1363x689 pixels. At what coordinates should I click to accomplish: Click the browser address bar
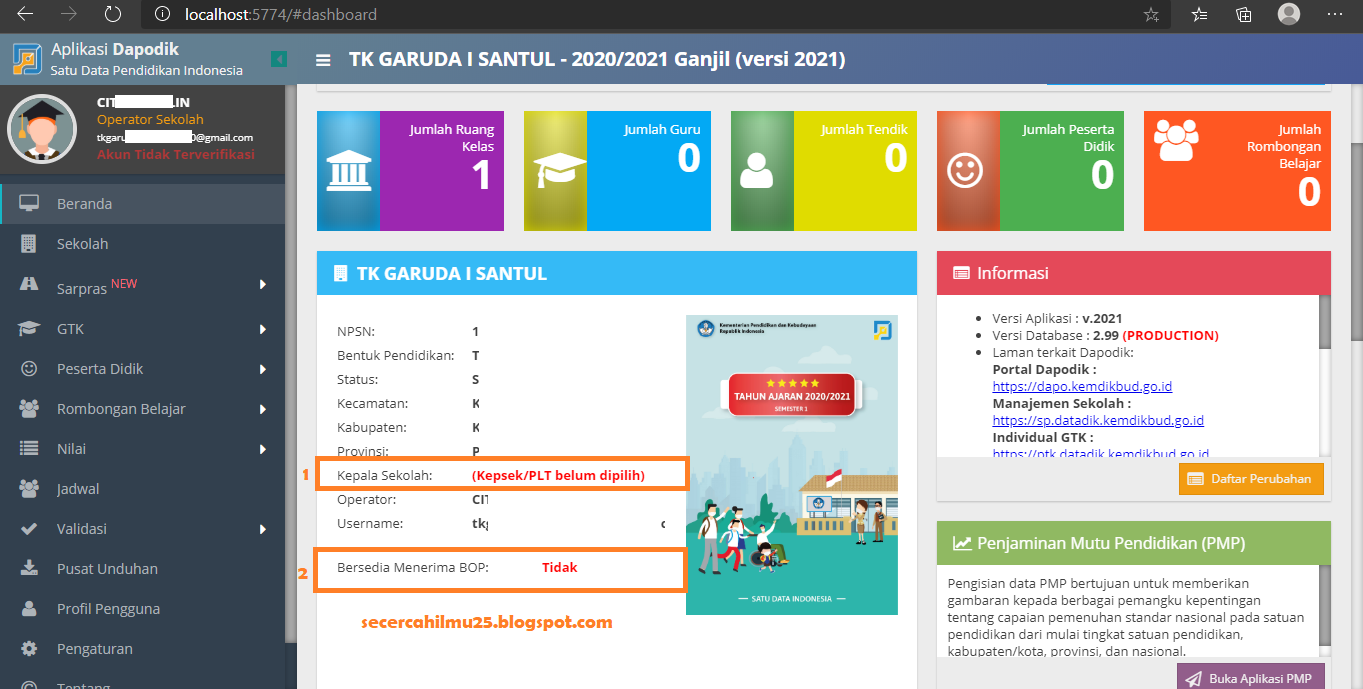(x=280, y=14)
